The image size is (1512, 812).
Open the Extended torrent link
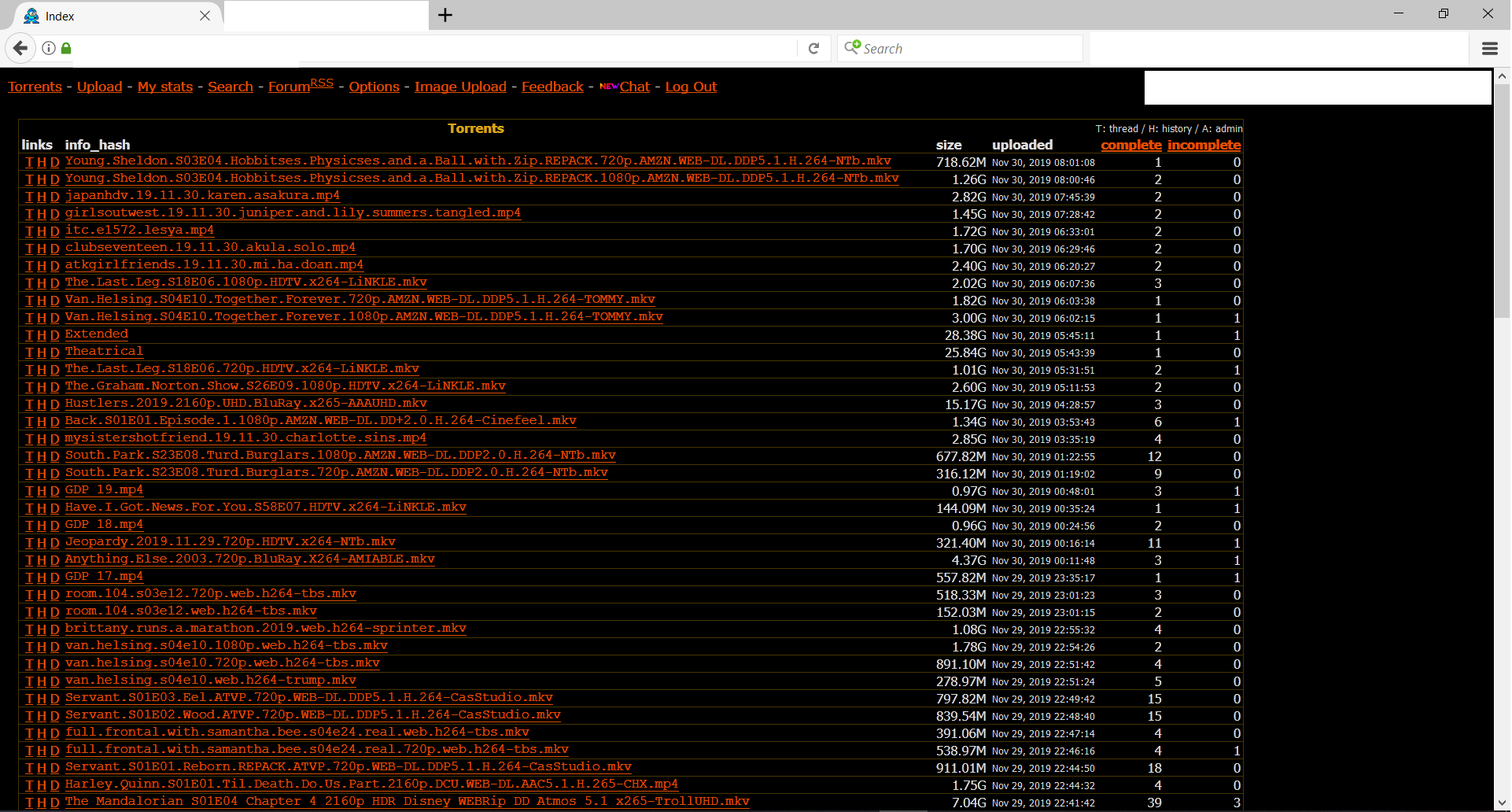pos(96,334)
